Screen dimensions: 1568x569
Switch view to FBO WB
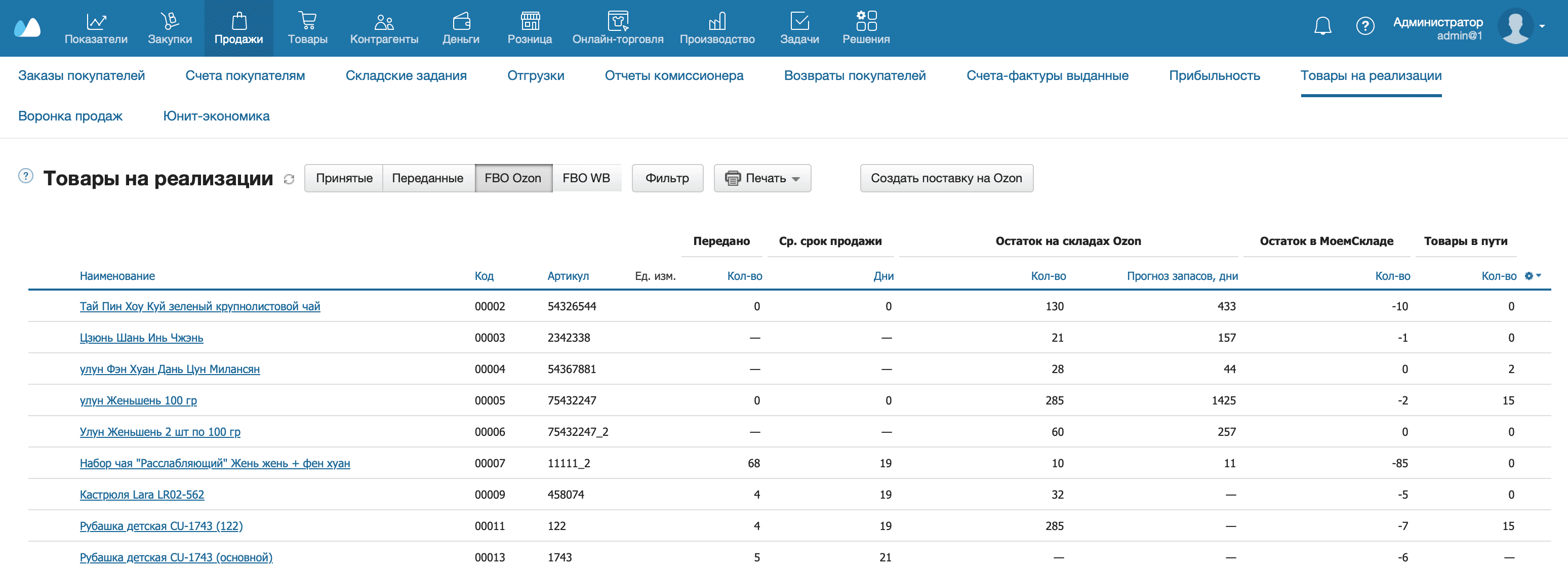click(586, 178)
